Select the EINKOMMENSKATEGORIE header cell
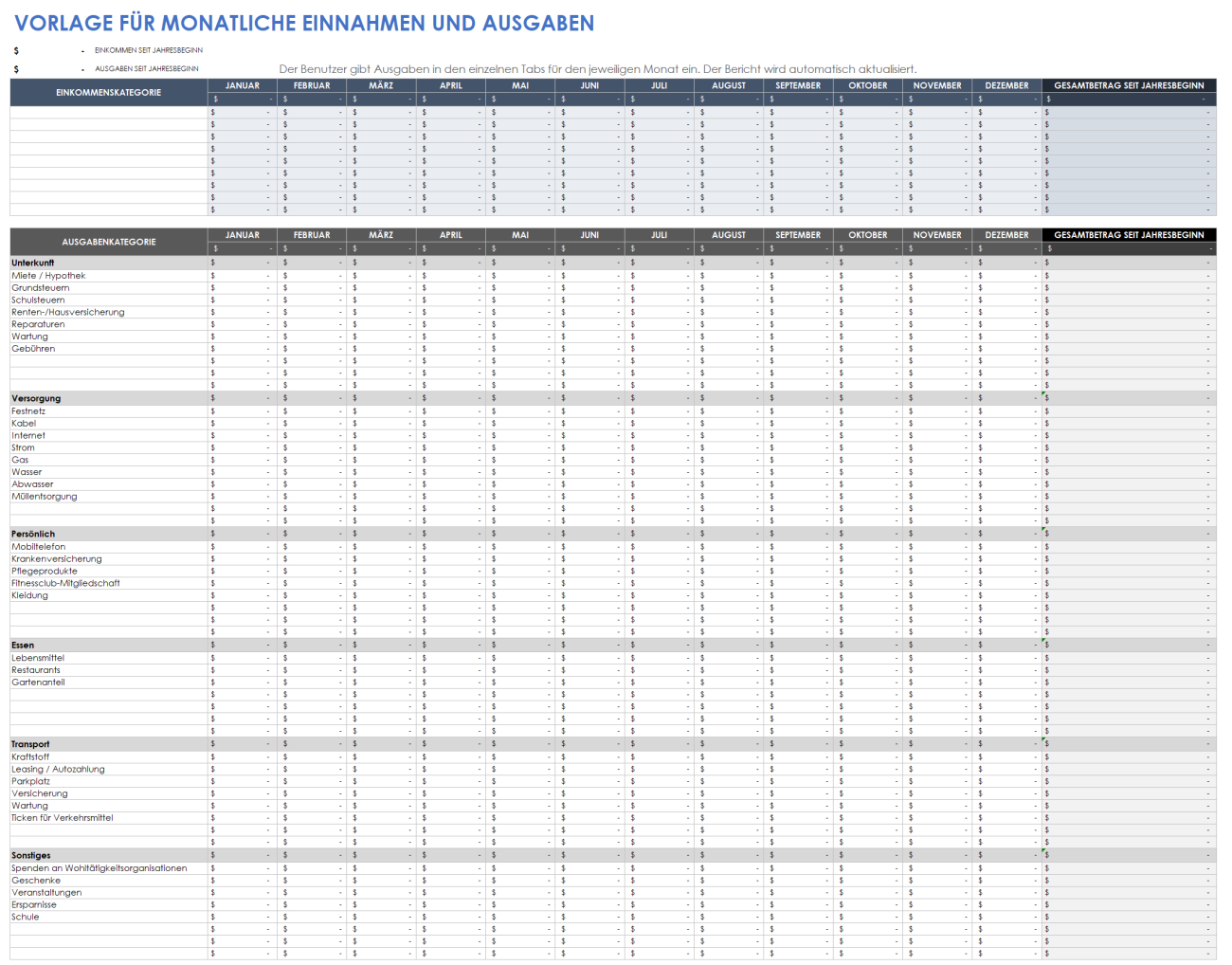The width and height of the screenshot is (1232, 965). click(104, 92)
